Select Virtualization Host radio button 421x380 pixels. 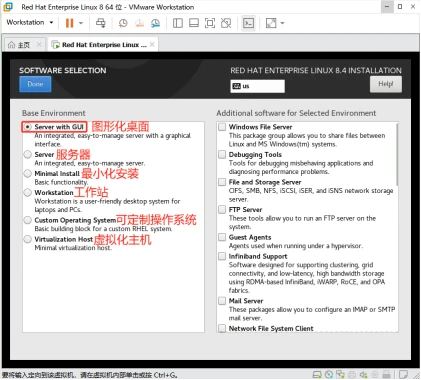point(28,239)
